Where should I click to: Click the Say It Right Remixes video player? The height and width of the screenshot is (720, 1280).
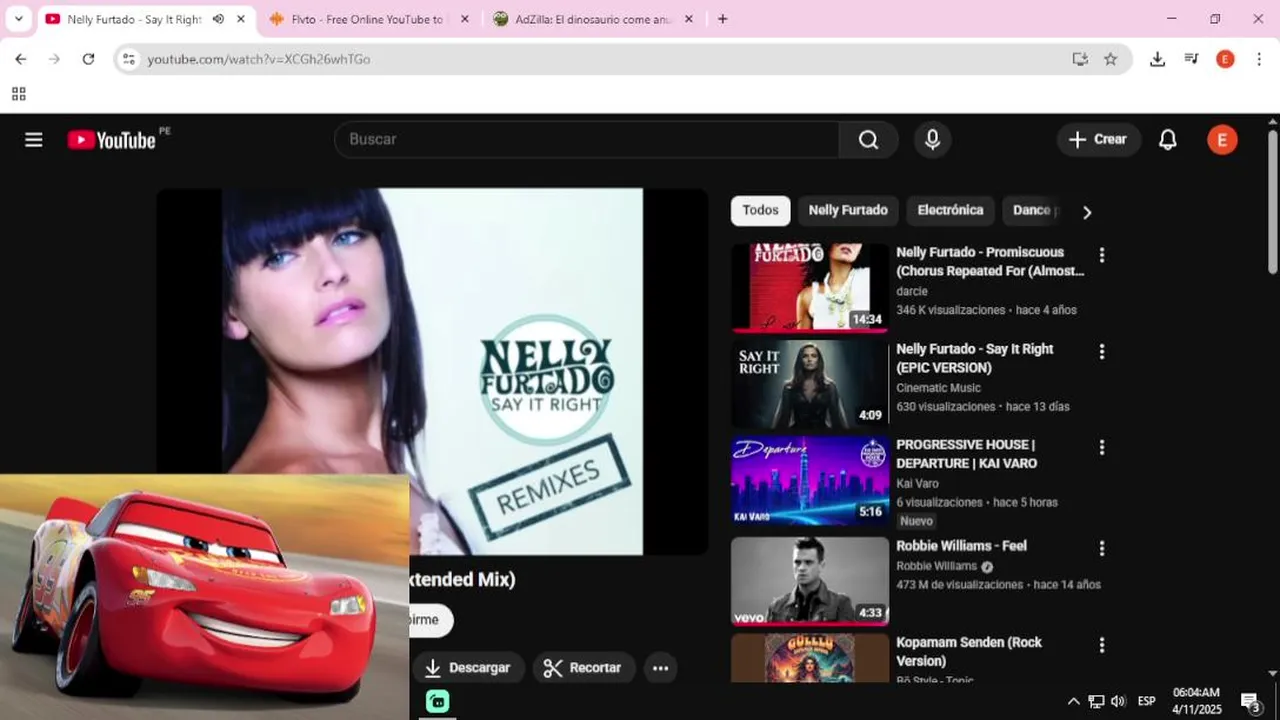point(432,371)
